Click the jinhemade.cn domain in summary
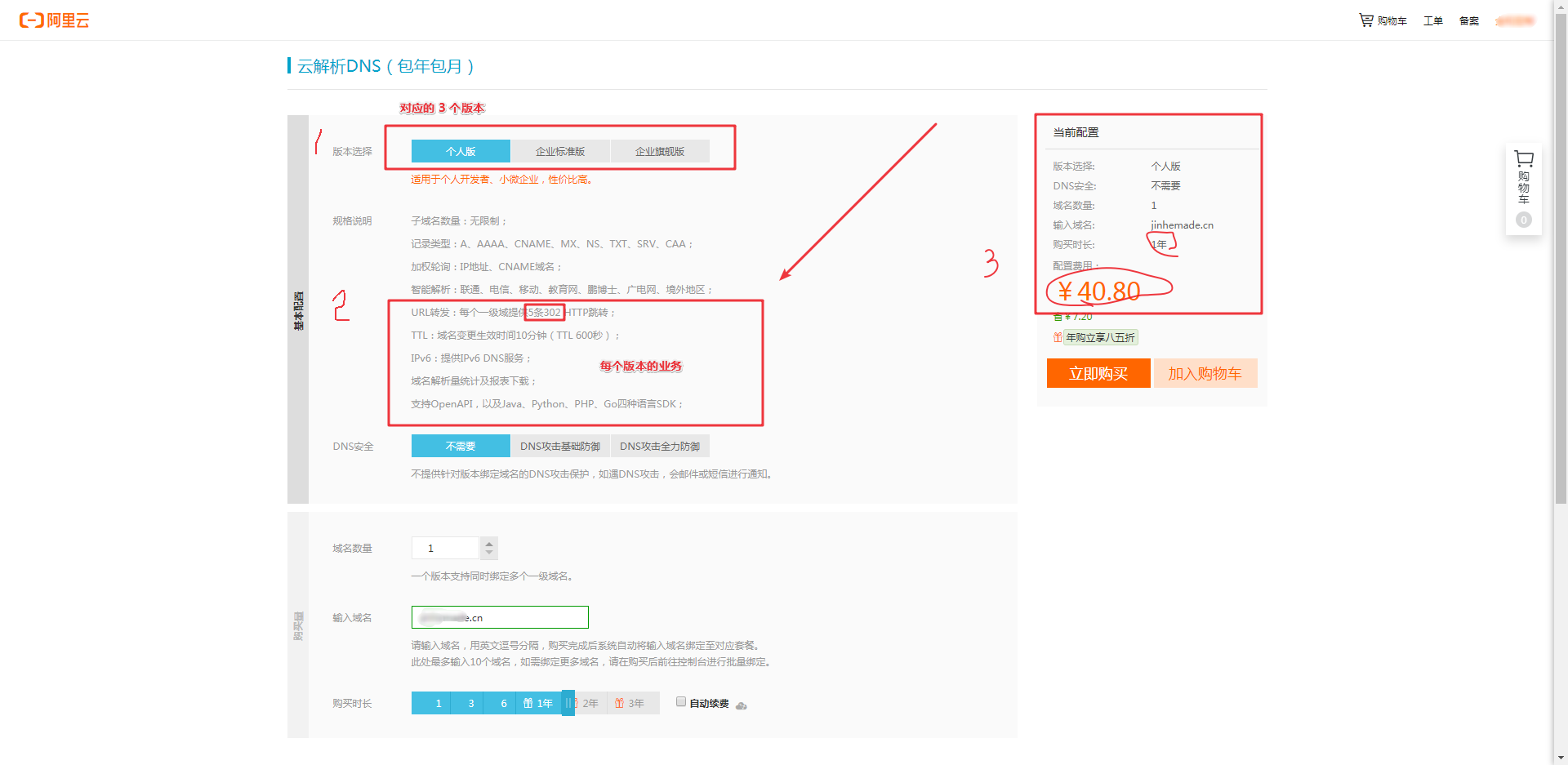 pyautogui.click(x=1183, y=225)
